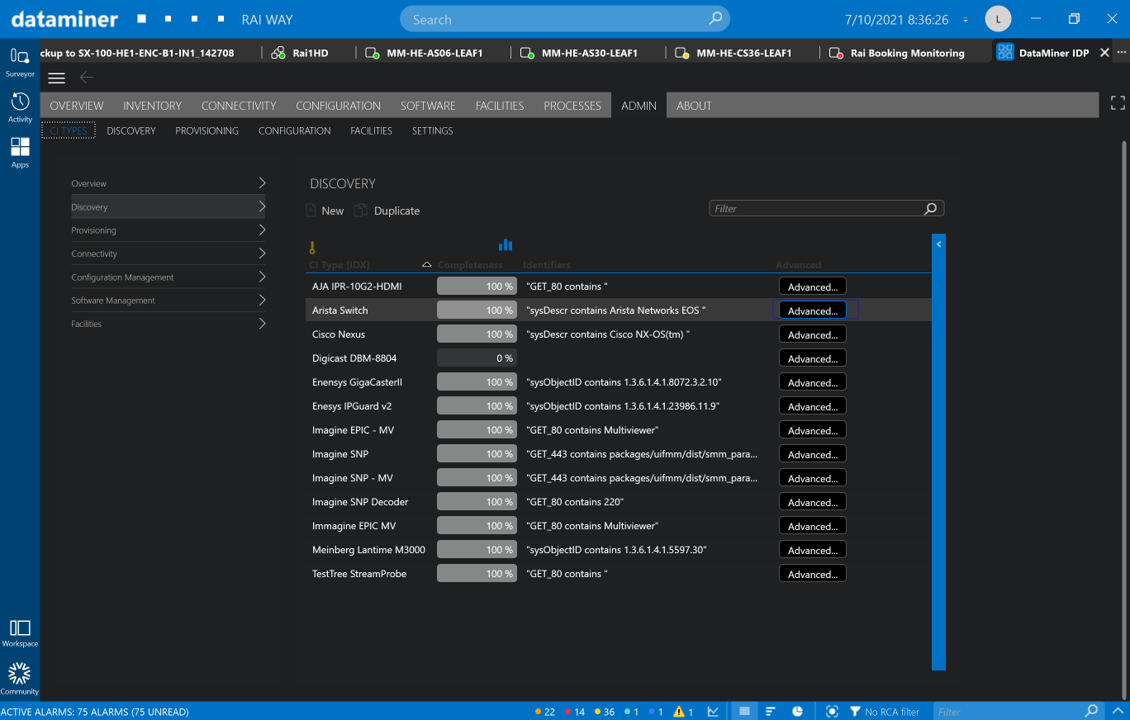The height and width of the screenshot is (720, 1130).
Task: Click the top Search box
Action: 564,19
